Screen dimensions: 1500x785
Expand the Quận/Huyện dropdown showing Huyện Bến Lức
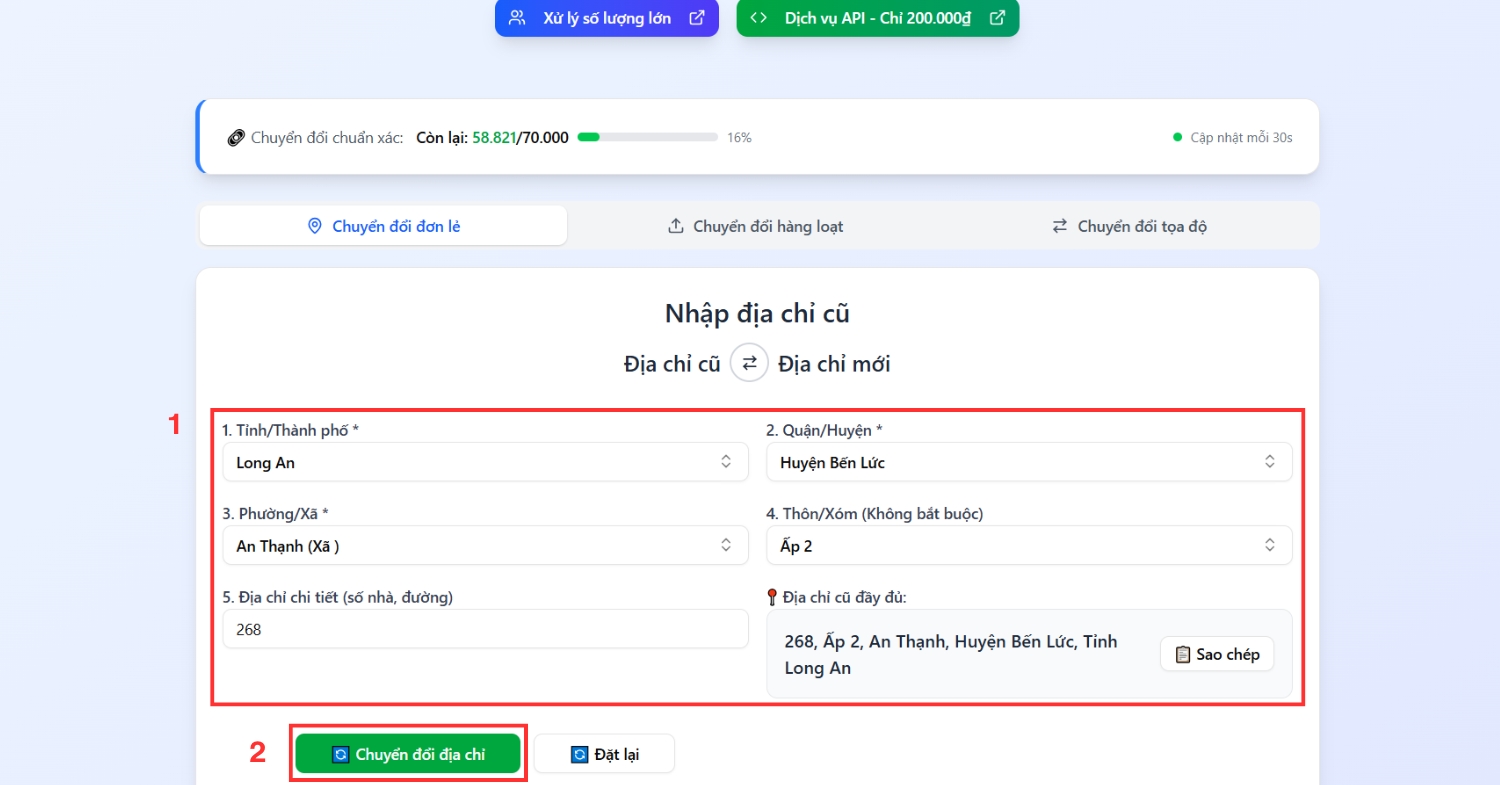(1029, 462)
